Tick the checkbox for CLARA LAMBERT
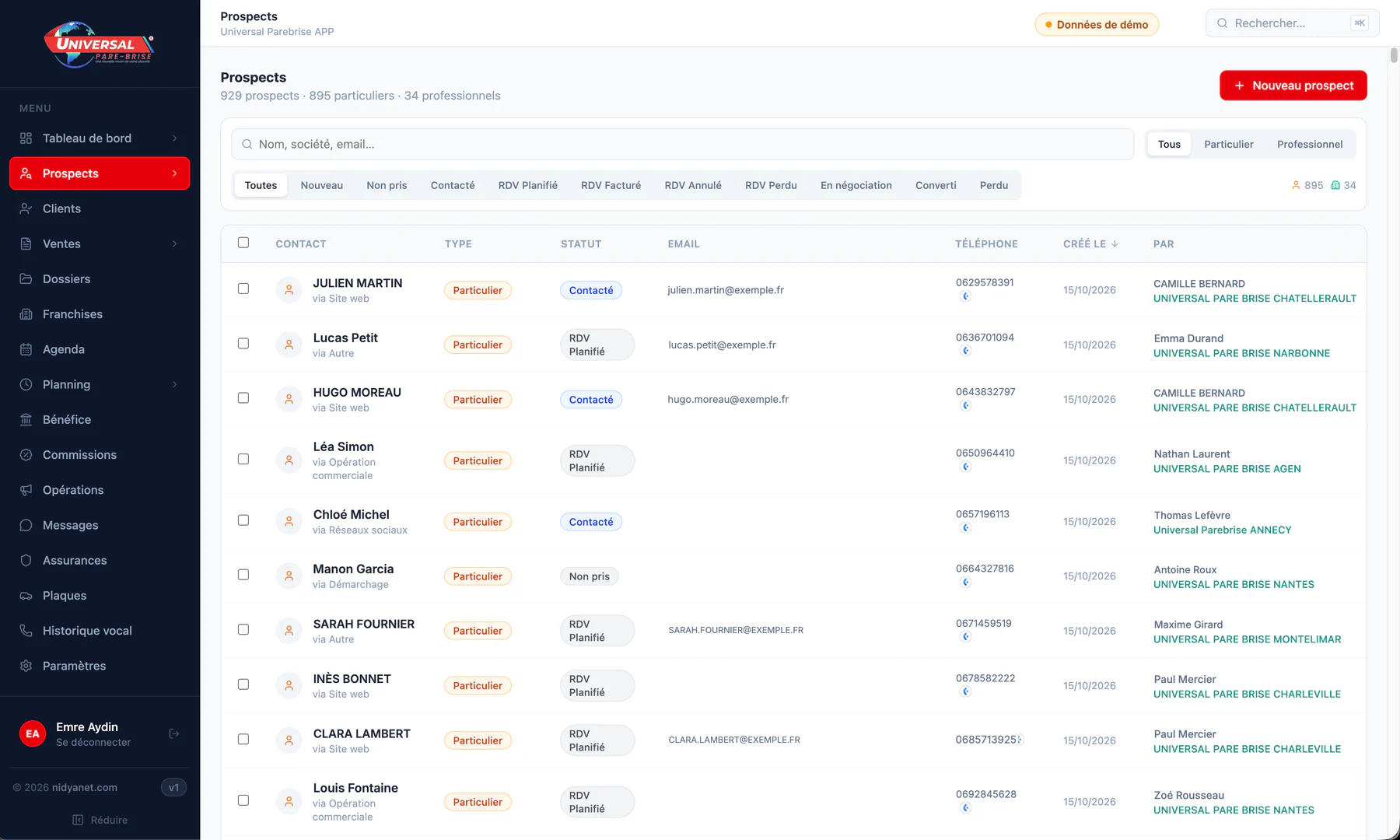The height and width of the screenshot is (840, 1400). click(243, 739)
